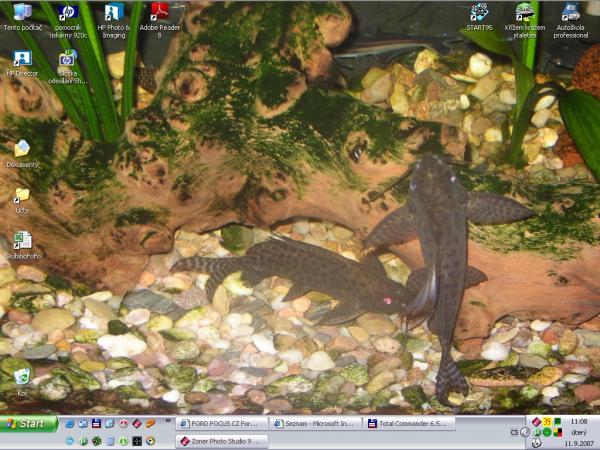Open the Koš recycle bin
This screenshot has width=600, height=450.
point(22,376)
